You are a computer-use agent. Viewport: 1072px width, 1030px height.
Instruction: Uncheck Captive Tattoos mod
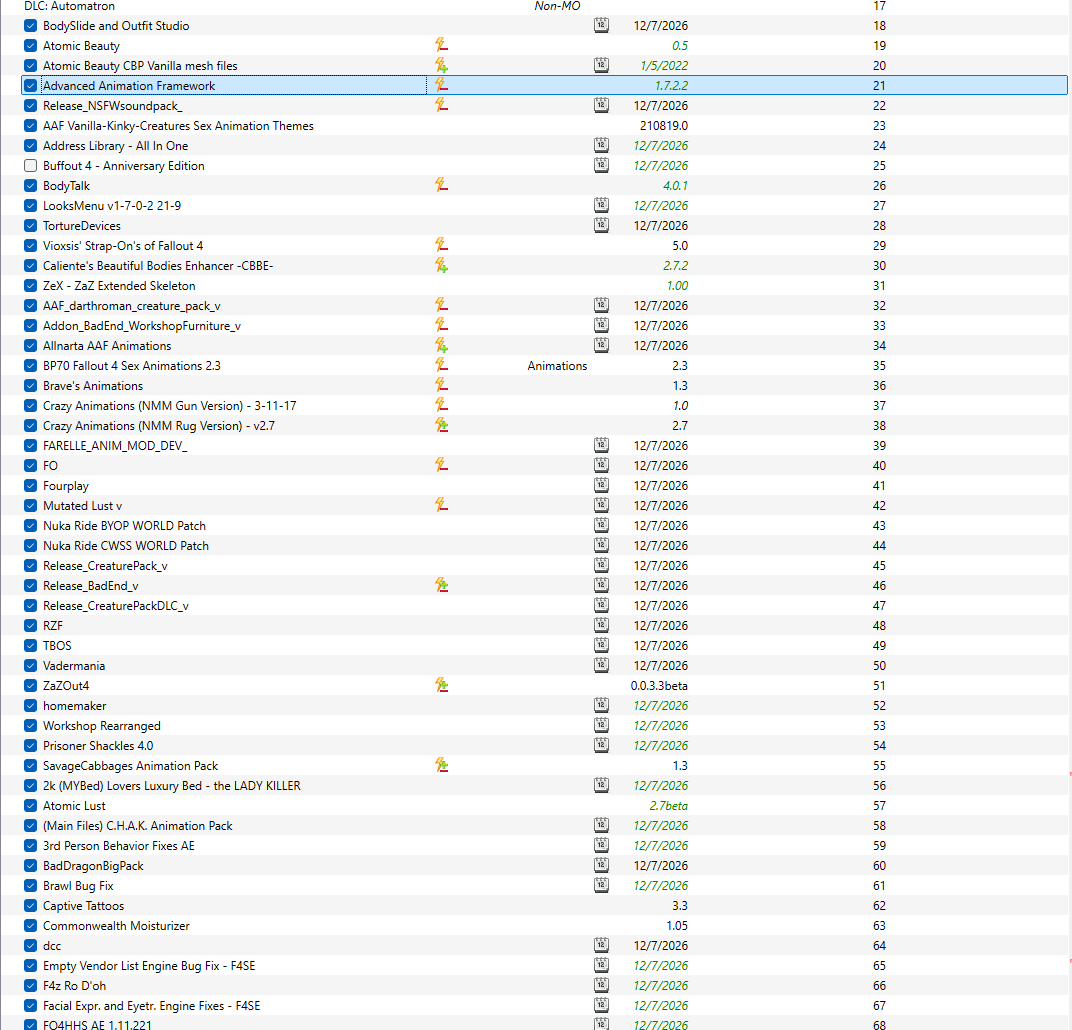30,906
